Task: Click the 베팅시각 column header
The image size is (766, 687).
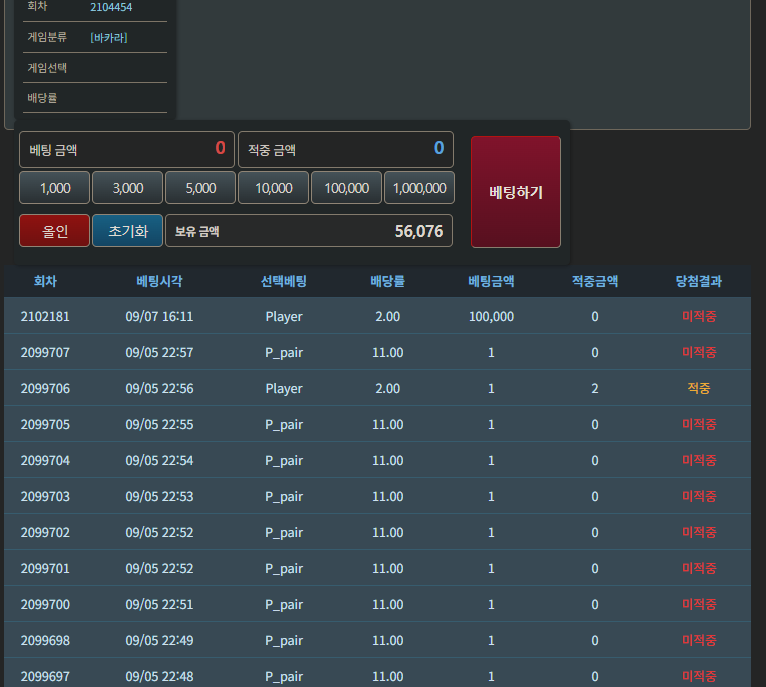Action: pos(159,281)
